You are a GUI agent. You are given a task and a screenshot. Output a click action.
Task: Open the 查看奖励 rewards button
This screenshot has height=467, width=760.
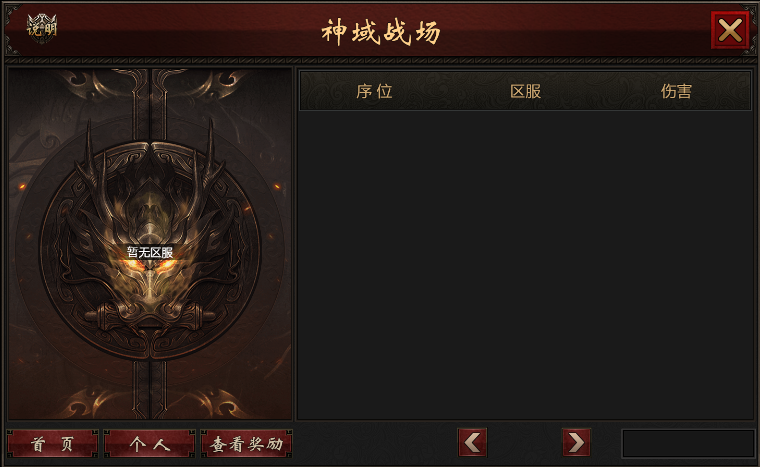coord(247,443)
